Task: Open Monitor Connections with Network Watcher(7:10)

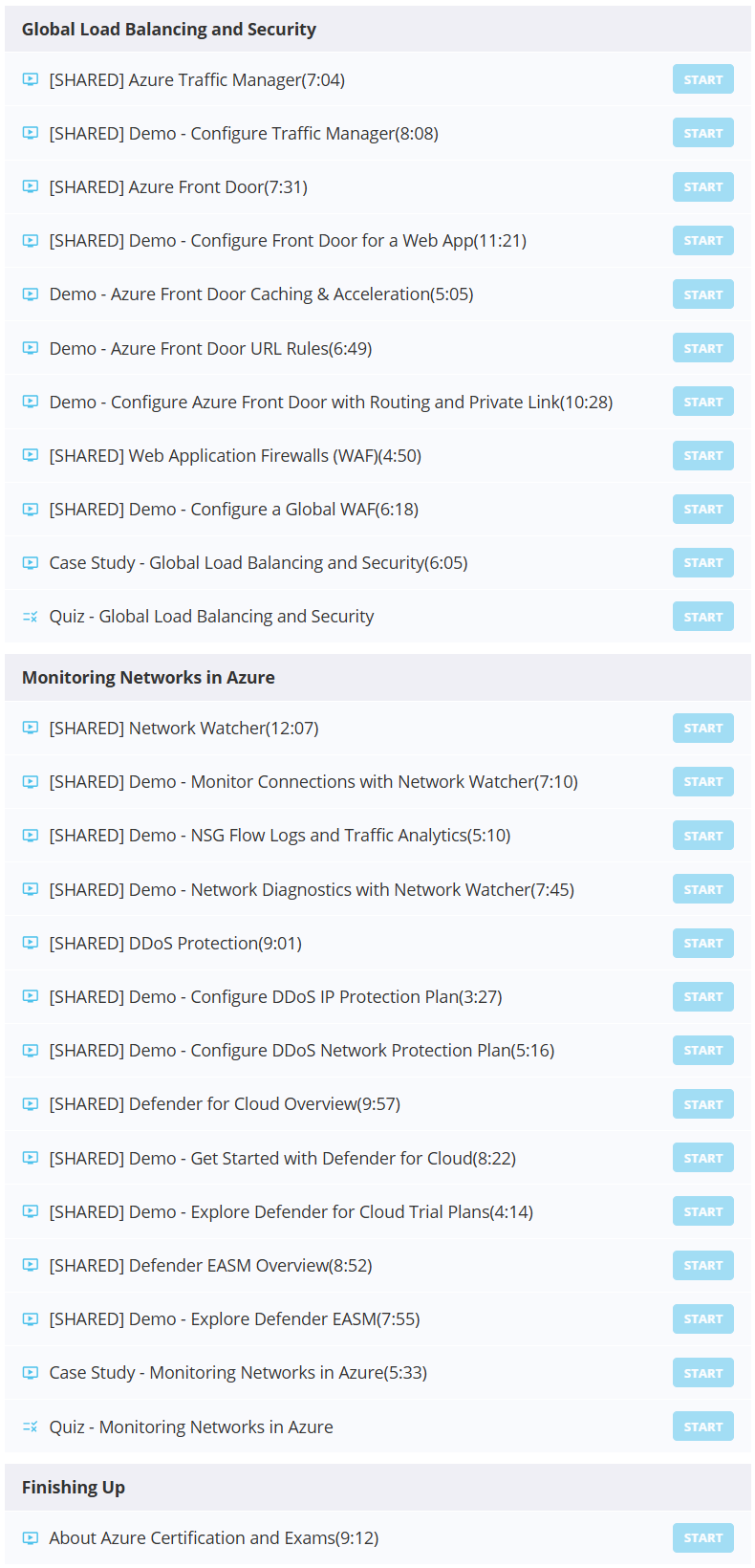Action: (x=313, y=781)
